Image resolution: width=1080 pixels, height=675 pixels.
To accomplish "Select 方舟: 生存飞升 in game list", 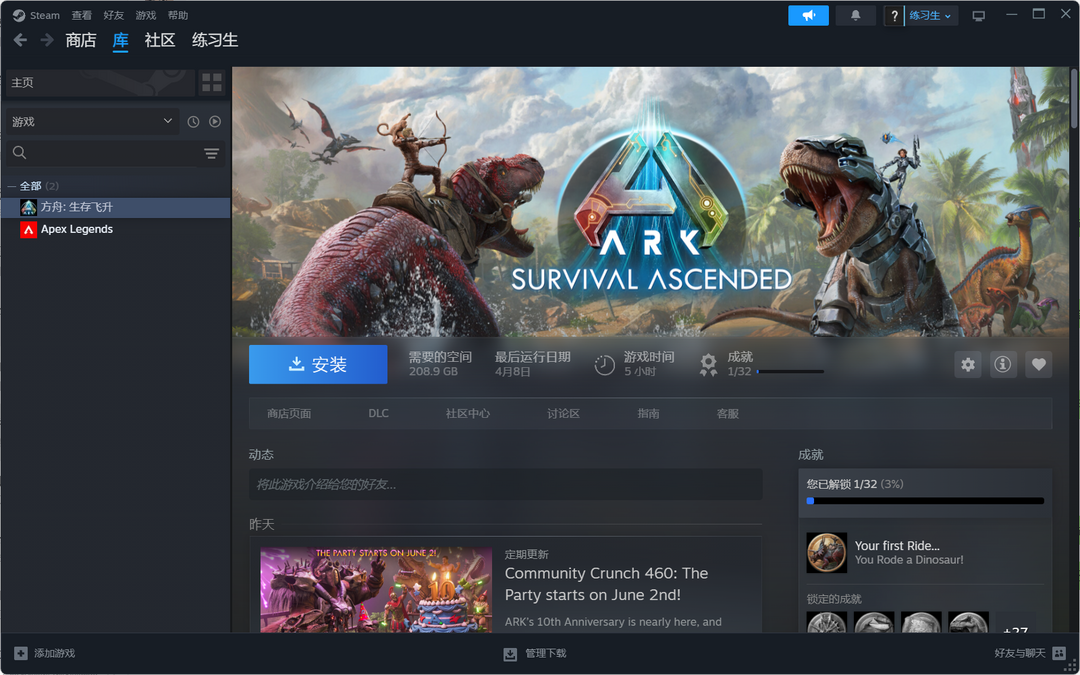I will tap(116, 207).
